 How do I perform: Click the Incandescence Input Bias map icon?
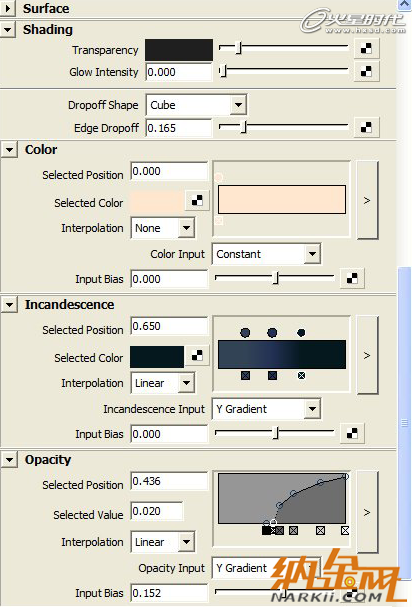pos(352,434)
